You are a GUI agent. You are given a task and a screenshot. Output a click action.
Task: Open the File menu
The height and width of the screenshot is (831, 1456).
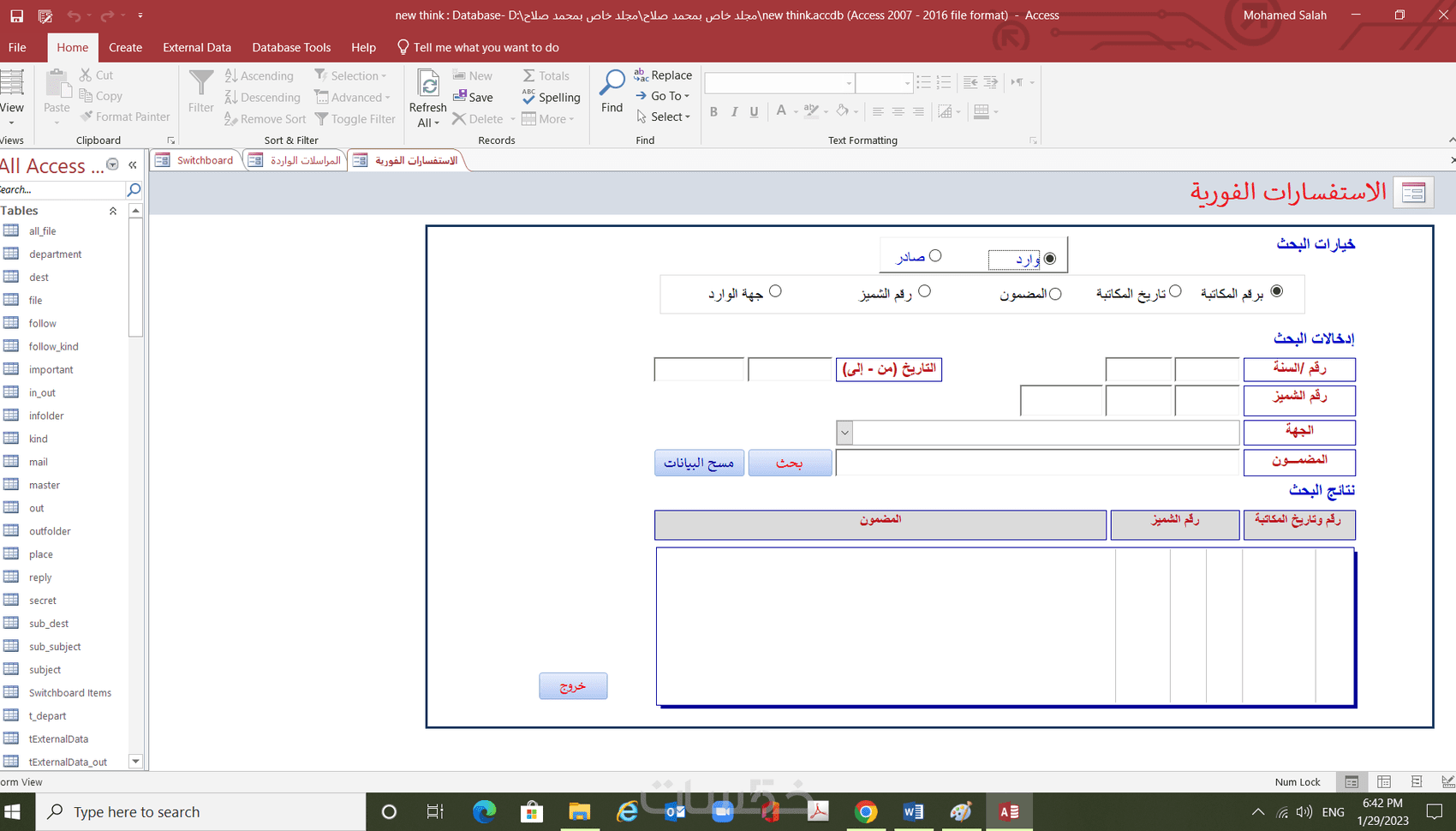click(x=17, y=47)
